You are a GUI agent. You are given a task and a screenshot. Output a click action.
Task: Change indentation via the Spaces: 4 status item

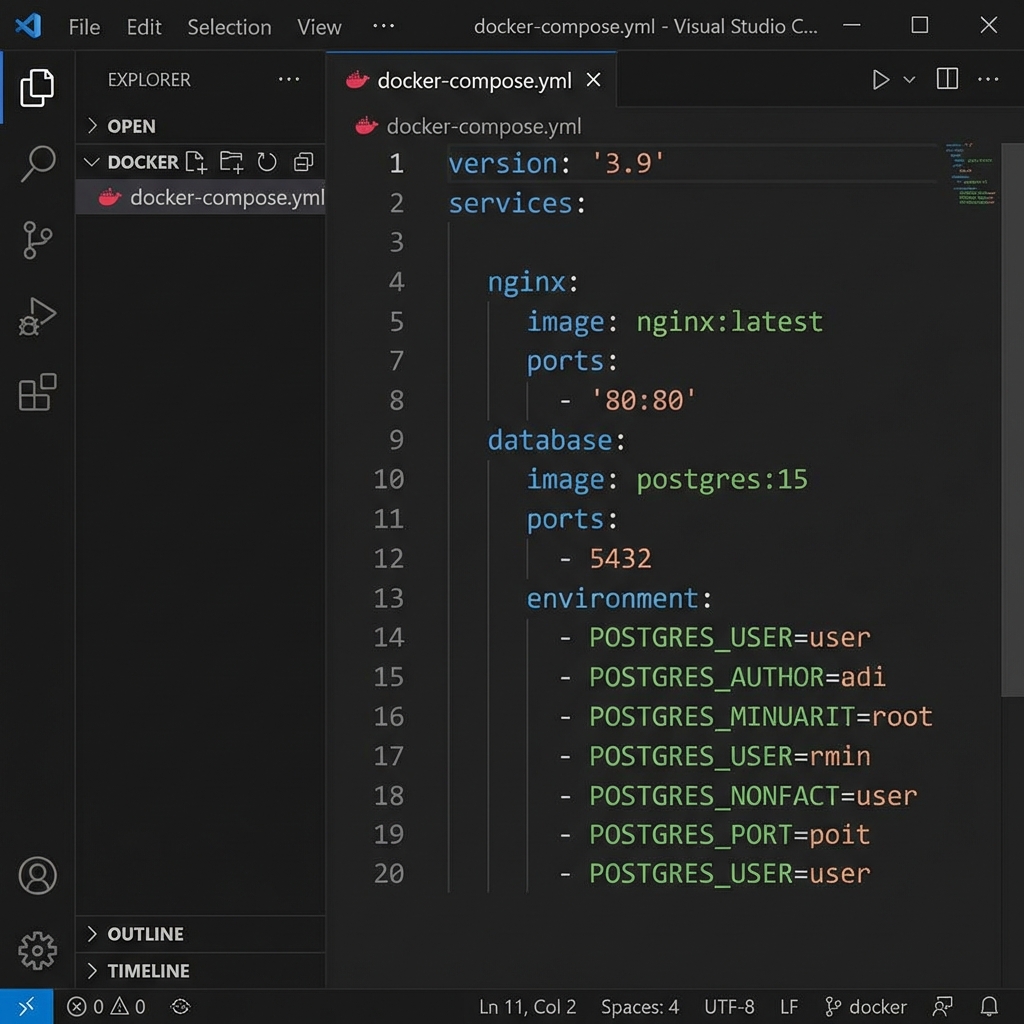tap(640, 1006)
